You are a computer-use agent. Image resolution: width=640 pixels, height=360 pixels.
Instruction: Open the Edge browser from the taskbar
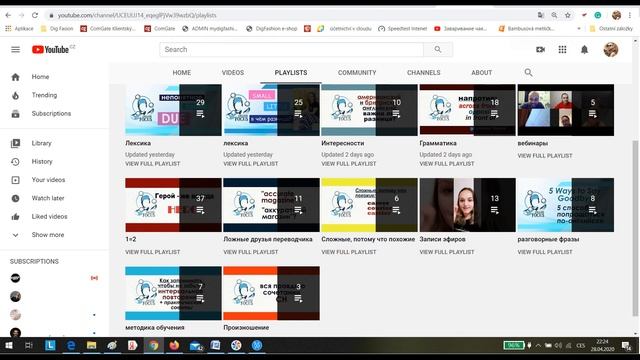click(71, 345)
